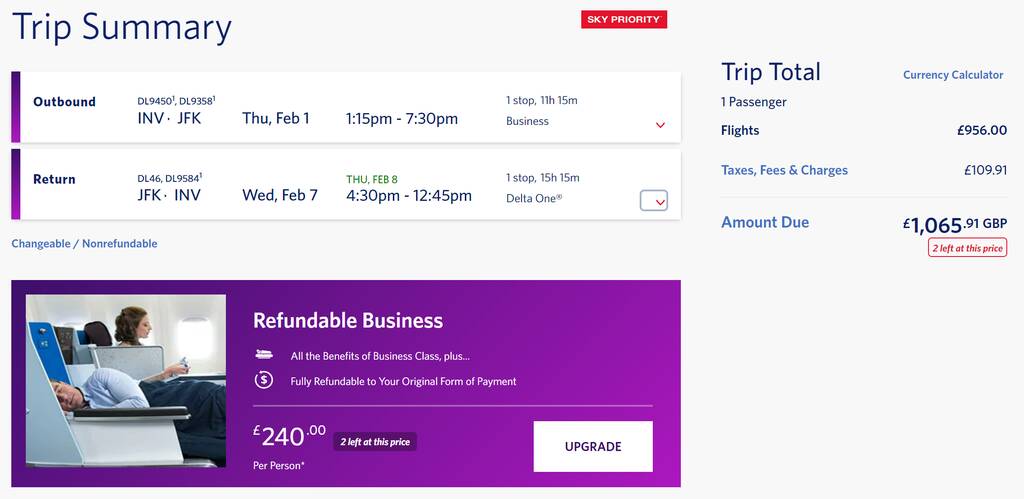1024x499 pixels.
Task: Click the Delta One cabin label
Action: click(x=534, y=199)
